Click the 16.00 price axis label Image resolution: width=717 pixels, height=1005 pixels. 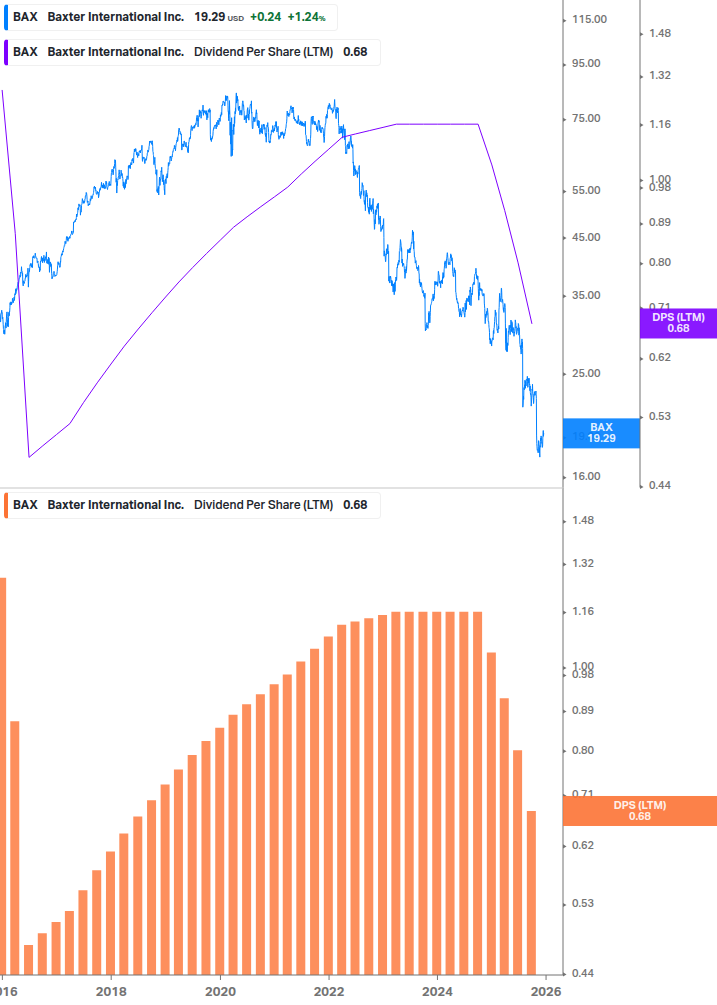[586, 476]
